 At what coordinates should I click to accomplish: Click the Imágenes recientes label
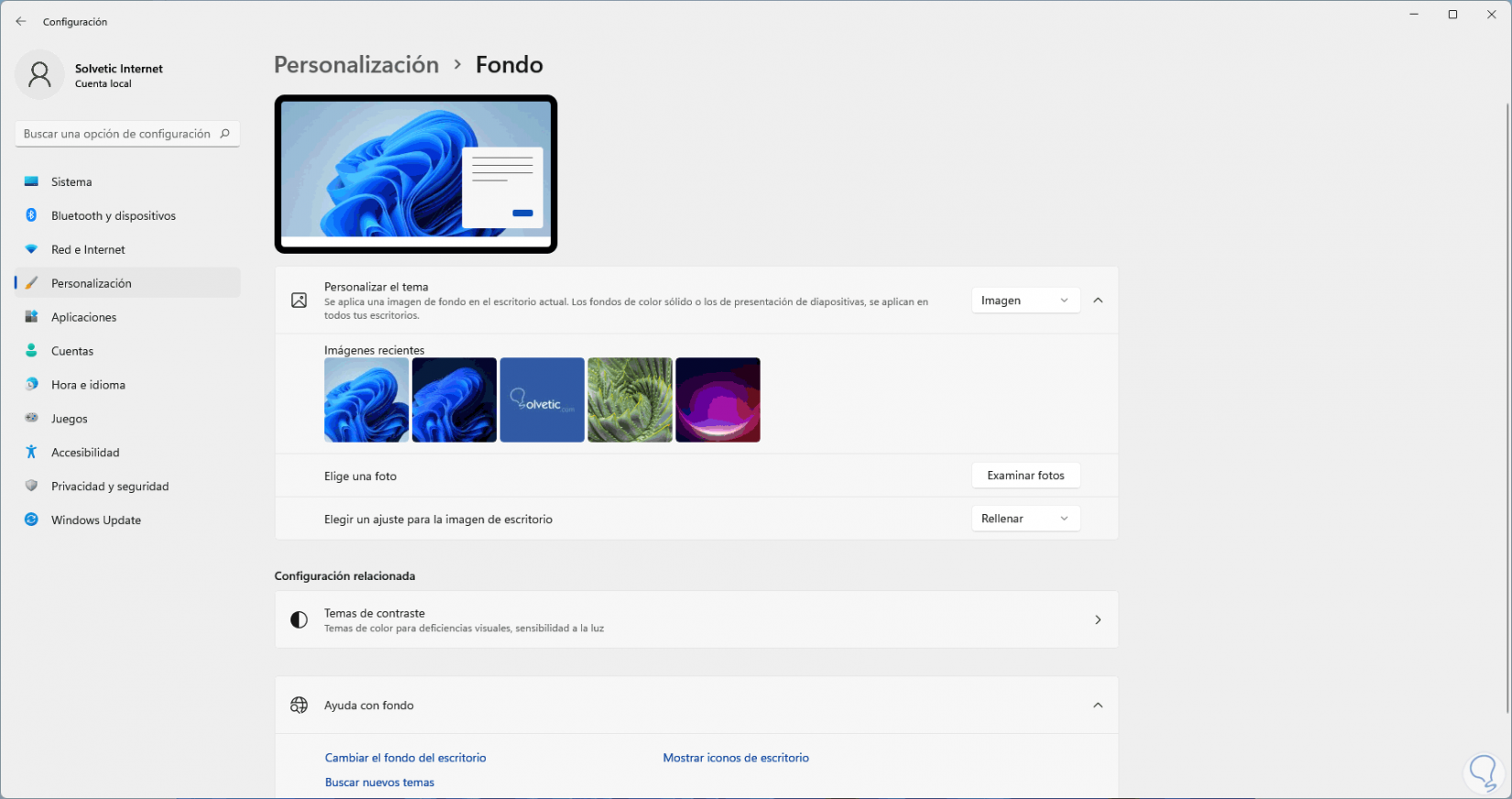pyautogui.click(x=374, y=350)
